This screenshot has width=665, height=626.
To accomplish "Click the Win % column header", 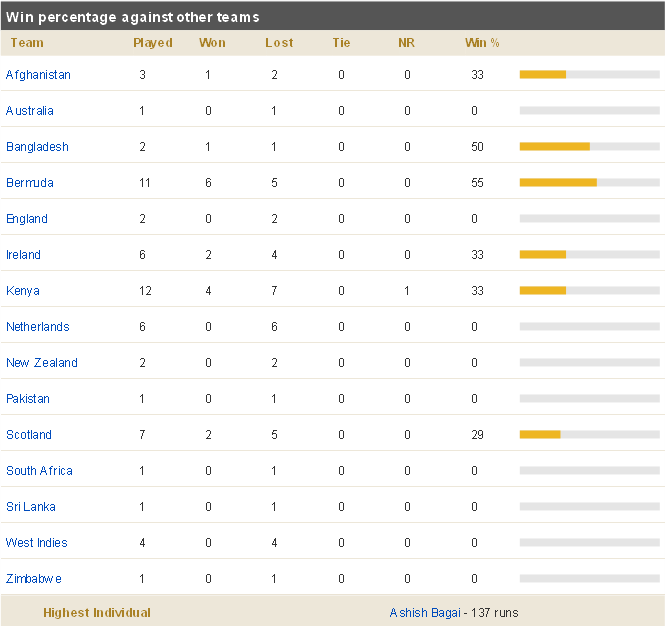I will pyautogui.click(x=482, y=43).
